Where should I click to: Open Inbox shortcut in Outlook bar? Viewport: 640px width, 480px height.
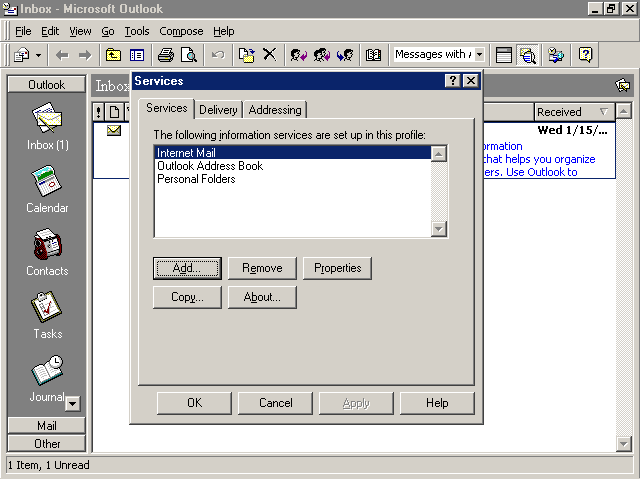[47, 127]
